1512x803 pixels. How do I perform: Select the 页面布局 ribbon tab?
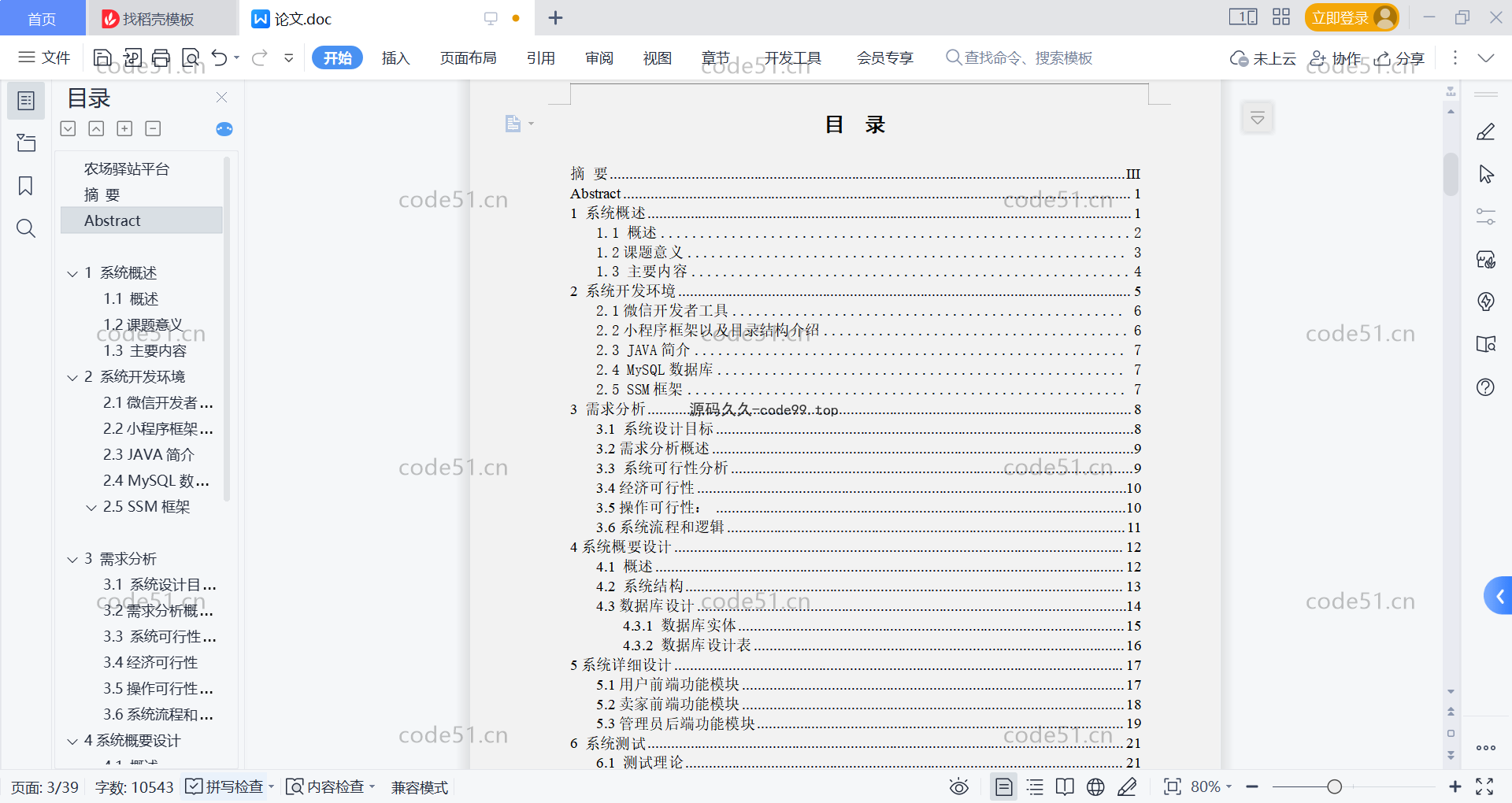coord(468,57)
